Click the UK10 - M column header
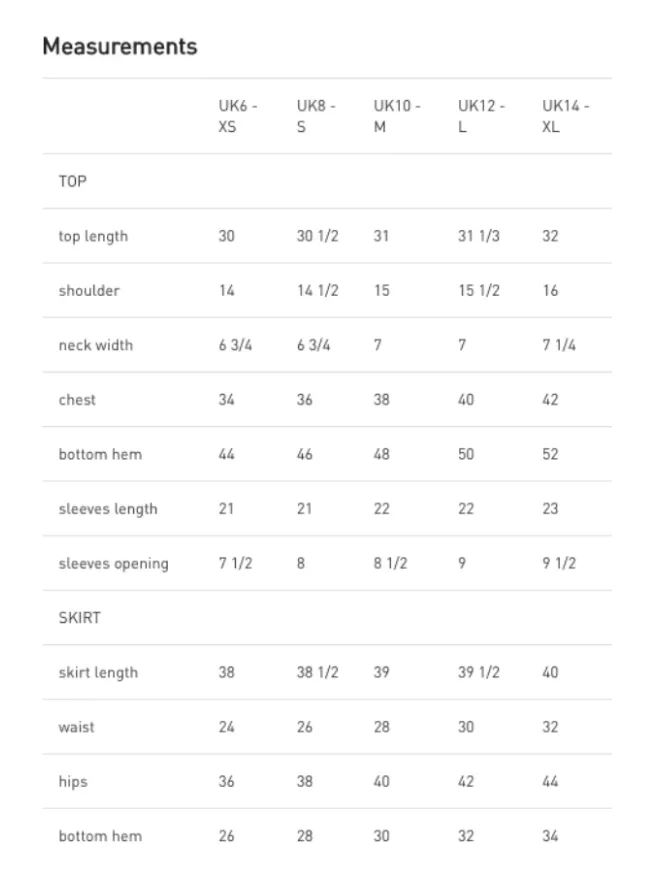The width and height of the screenshot is (660, 880). (397, 116)
